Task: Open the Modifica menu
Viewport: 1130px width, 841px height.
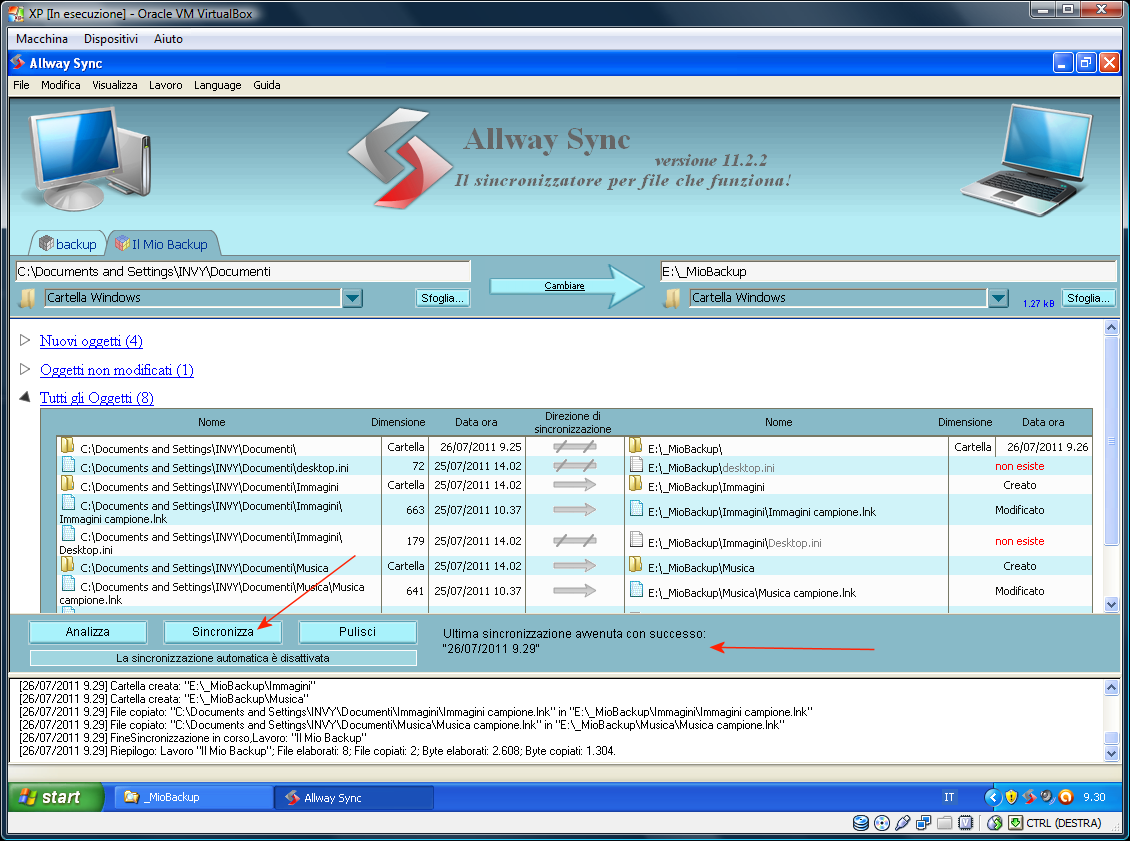Action: tap(61, 85)
